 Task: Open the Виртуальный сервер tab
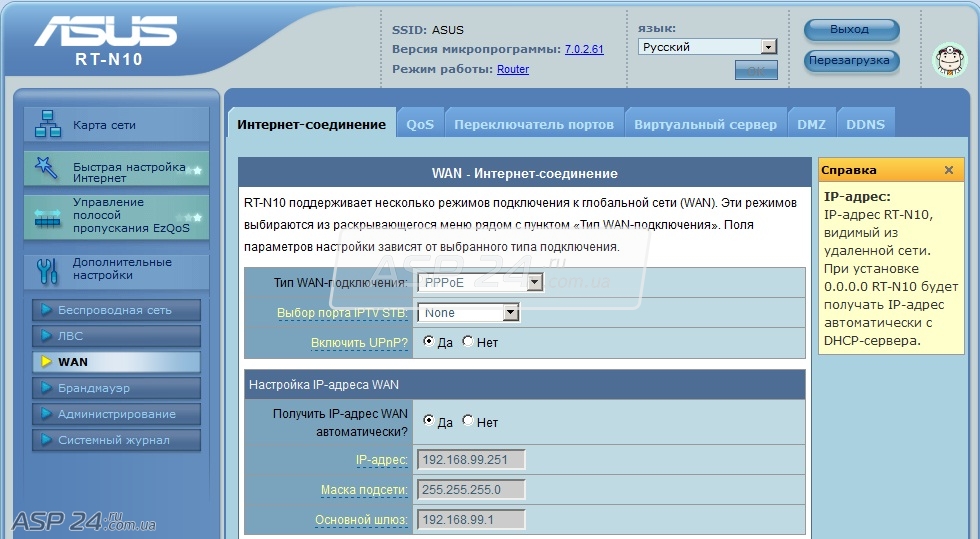[705, 125]
